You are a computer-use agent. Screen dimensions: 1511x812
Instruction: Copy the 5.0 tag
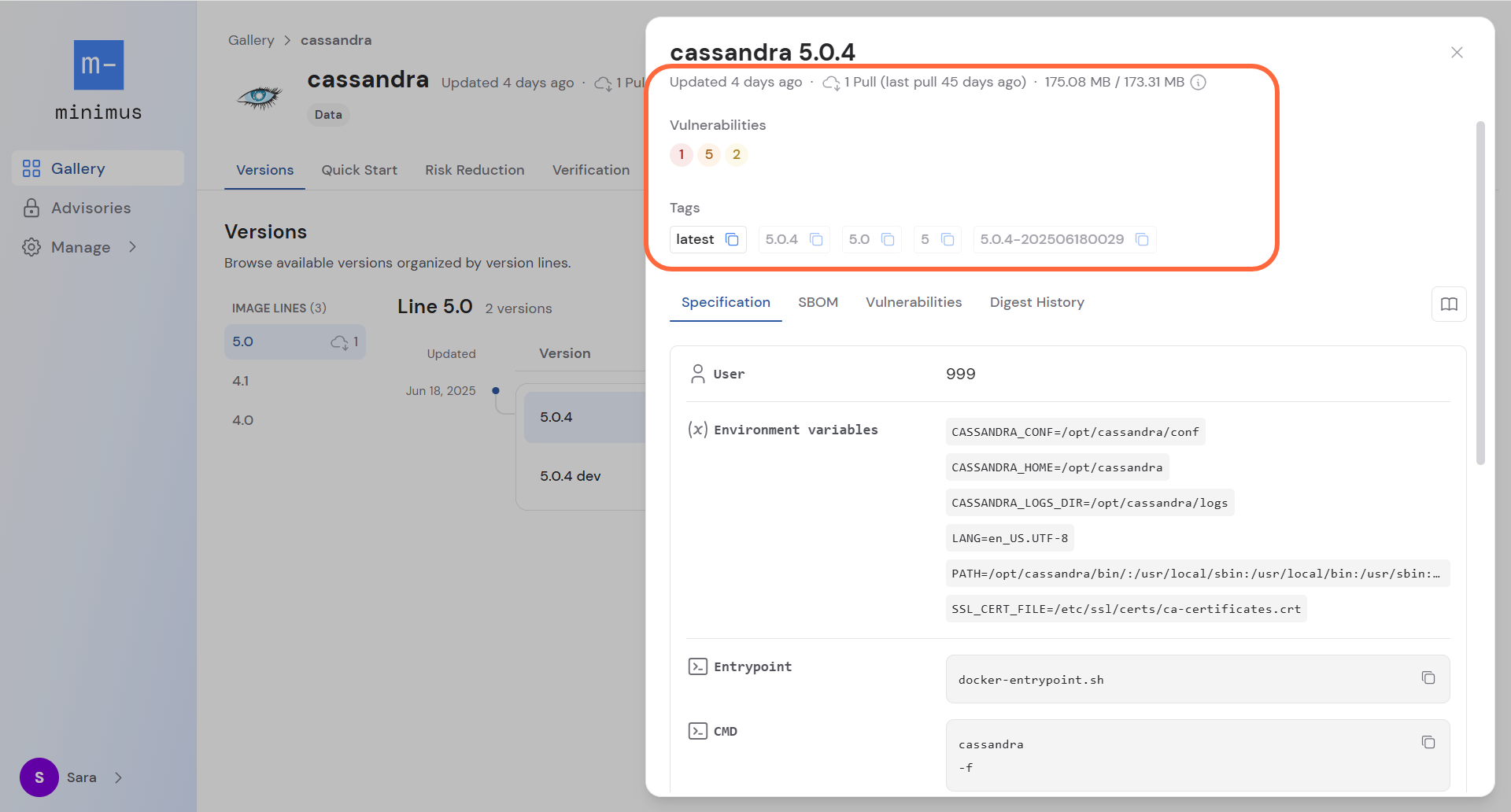pos(888,239)
